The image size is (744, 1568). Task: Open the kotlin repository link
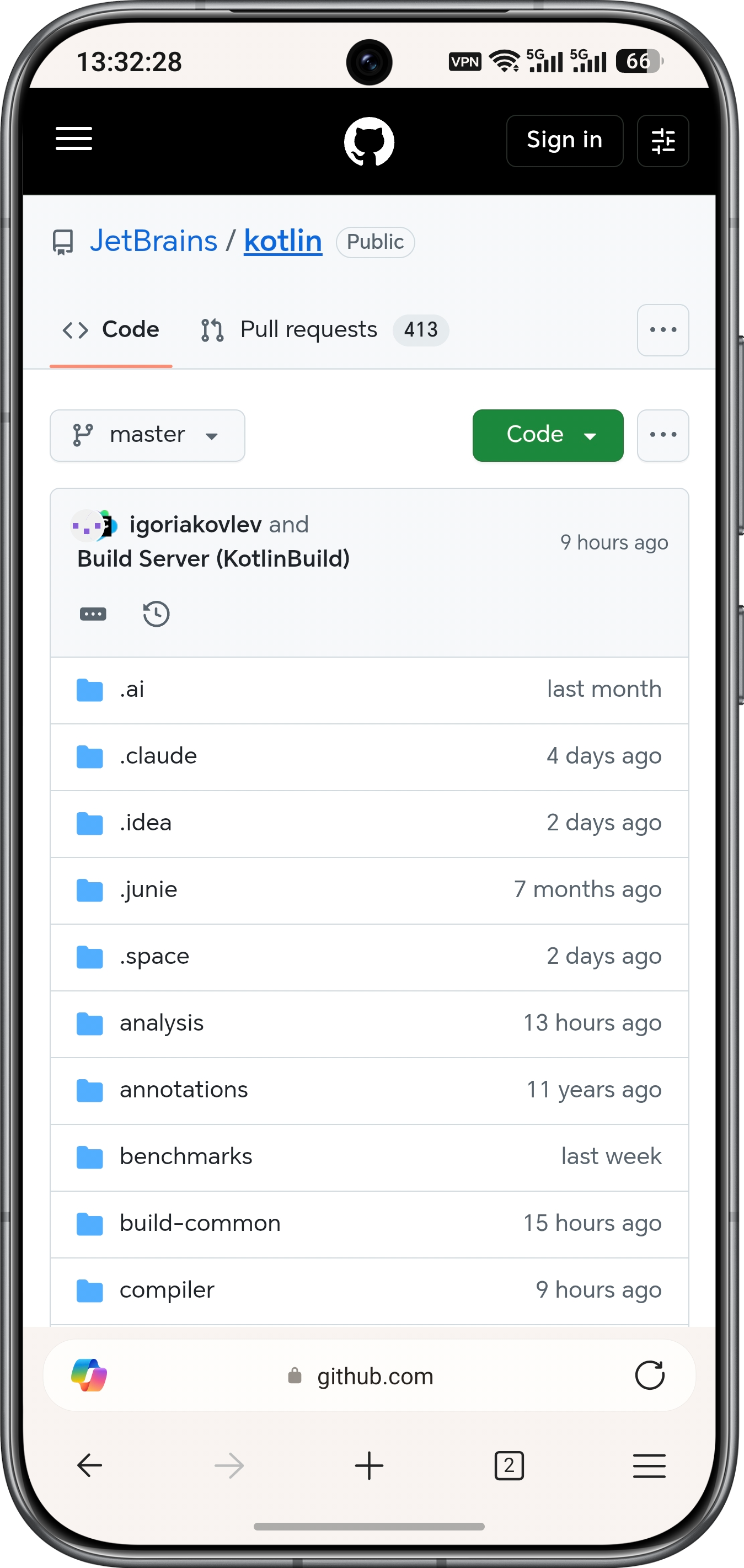tap(283, 241)
